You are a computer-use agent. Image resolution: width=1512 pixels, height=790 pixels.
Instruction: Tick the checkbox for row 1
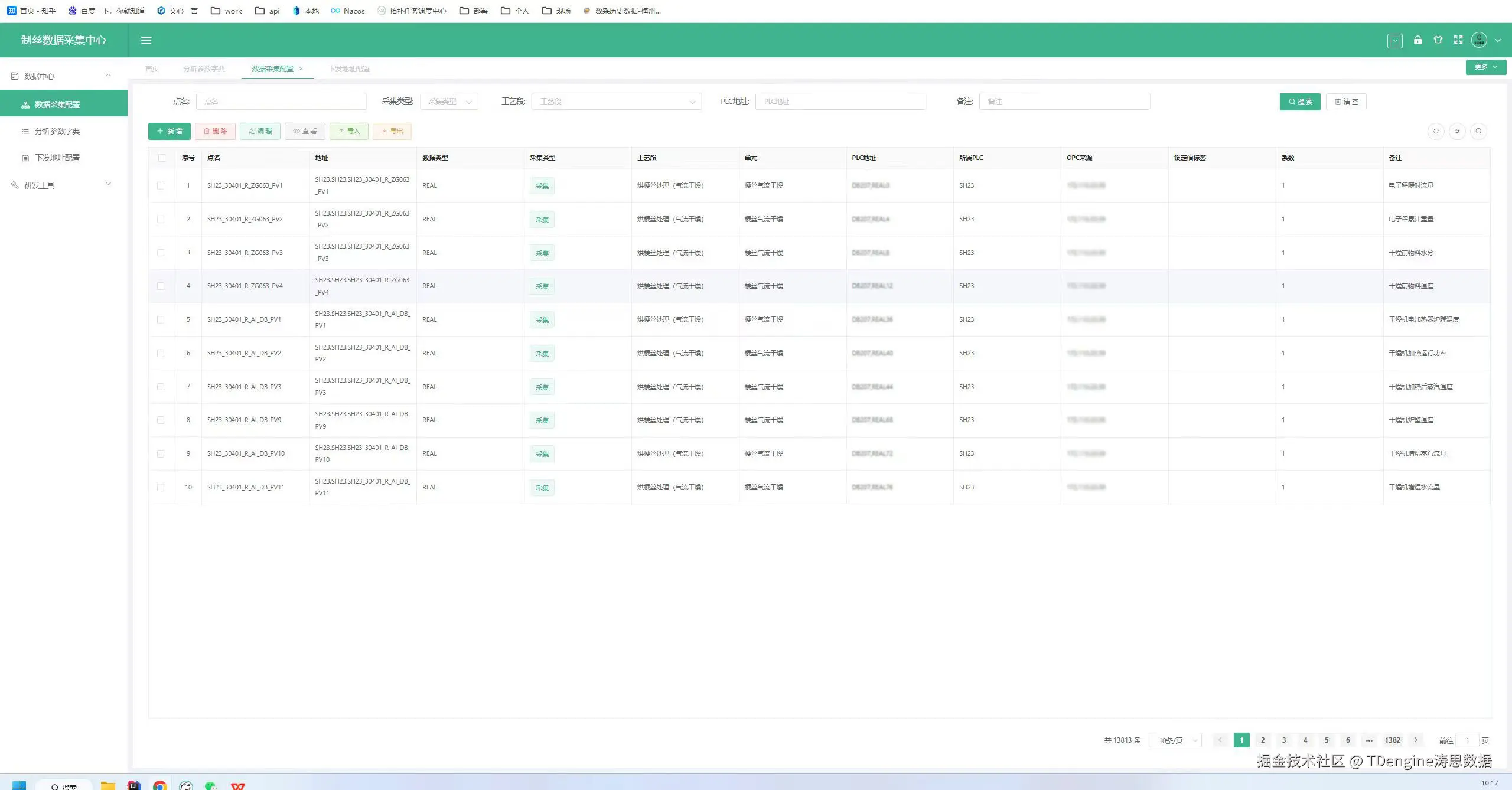coord(161,185)
